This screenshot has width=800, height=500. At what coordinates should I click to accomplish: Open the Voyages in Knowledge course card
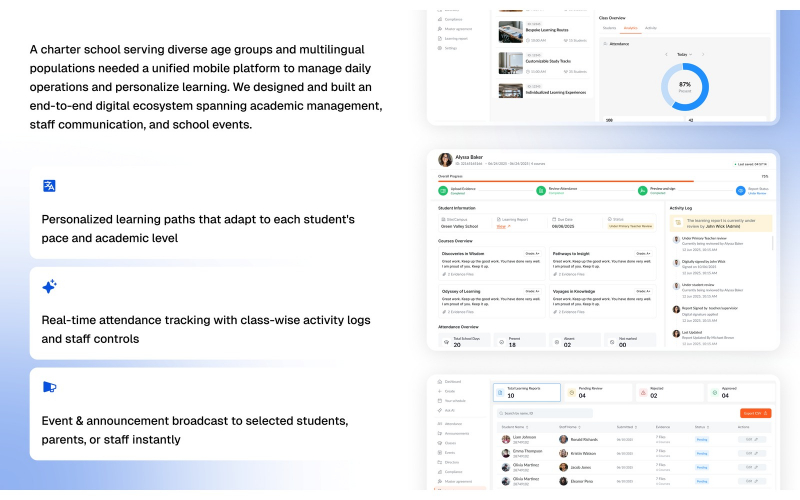click(603, 301)
